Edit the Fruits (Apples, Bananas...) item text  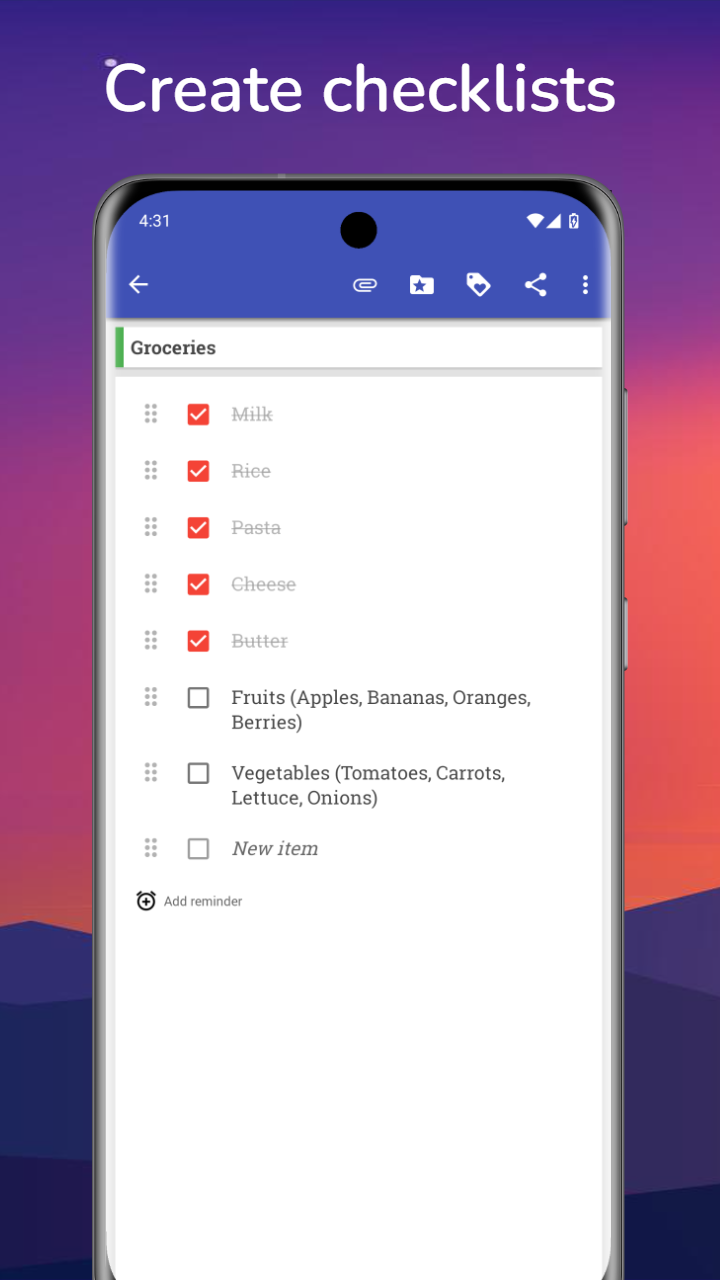[381, 710]
